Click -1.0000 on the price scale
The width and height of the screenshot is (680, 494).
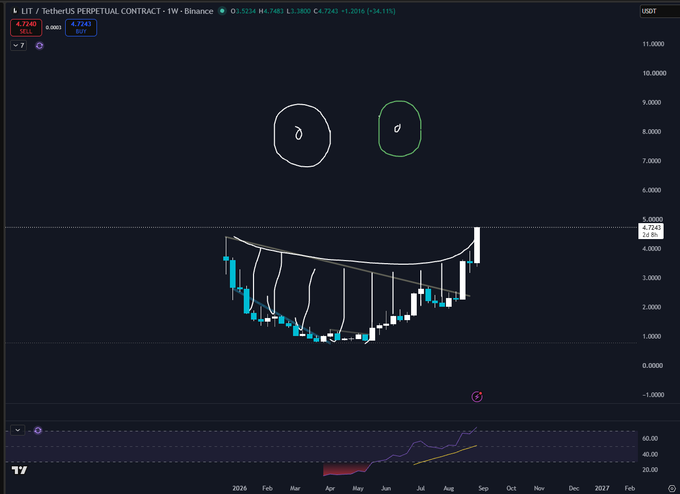pos(653,395)
